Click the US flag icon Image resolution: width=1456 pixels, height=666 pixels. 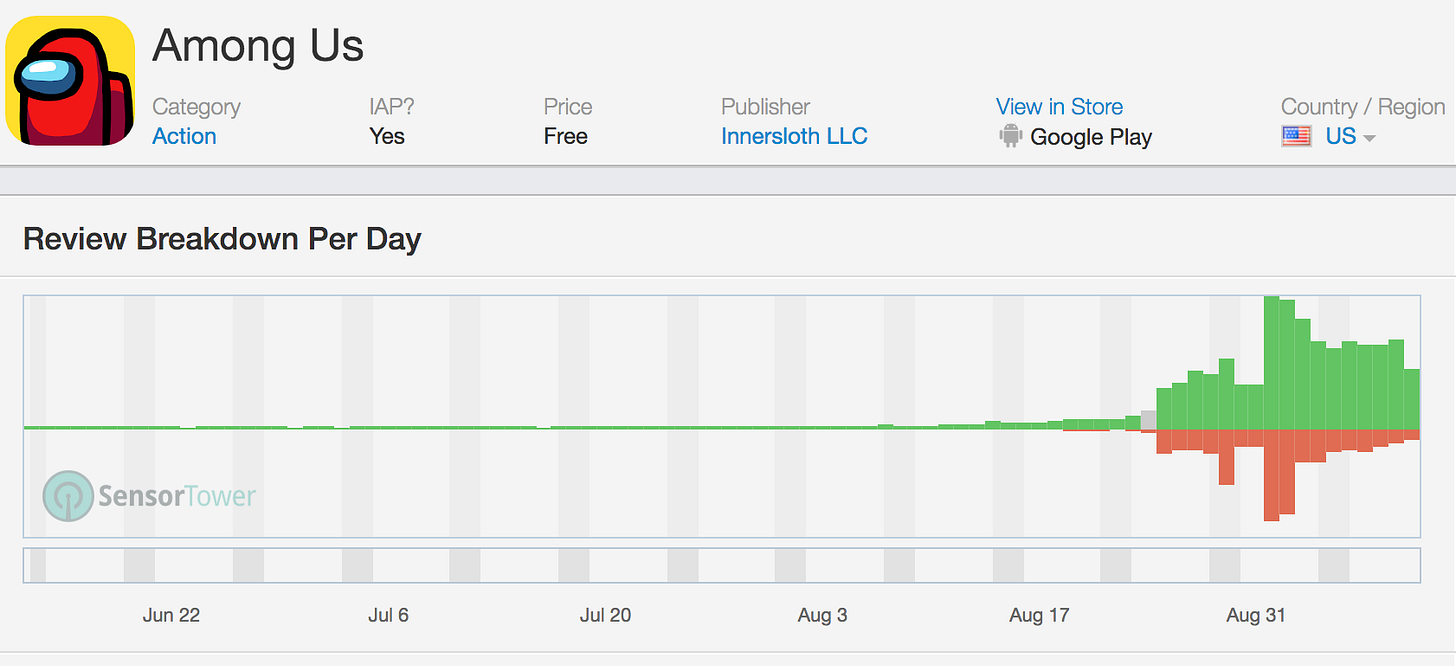pos(1296,137)
